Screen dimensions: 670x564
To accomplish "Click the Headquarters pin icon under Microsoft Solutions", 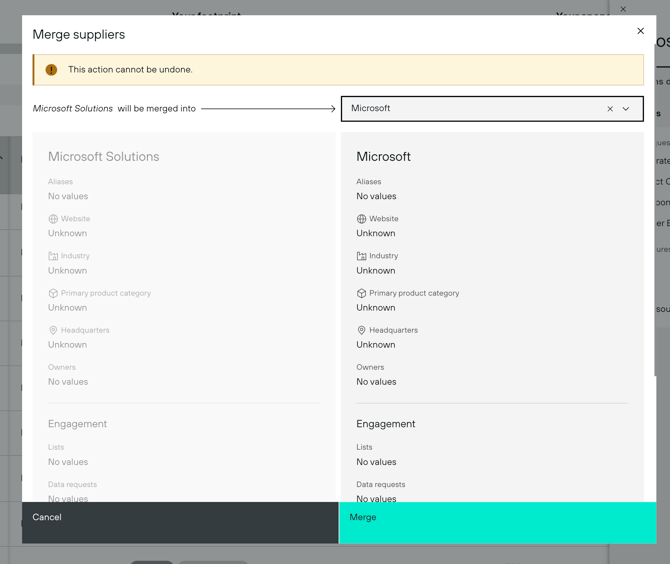I will tap(53, 330).
